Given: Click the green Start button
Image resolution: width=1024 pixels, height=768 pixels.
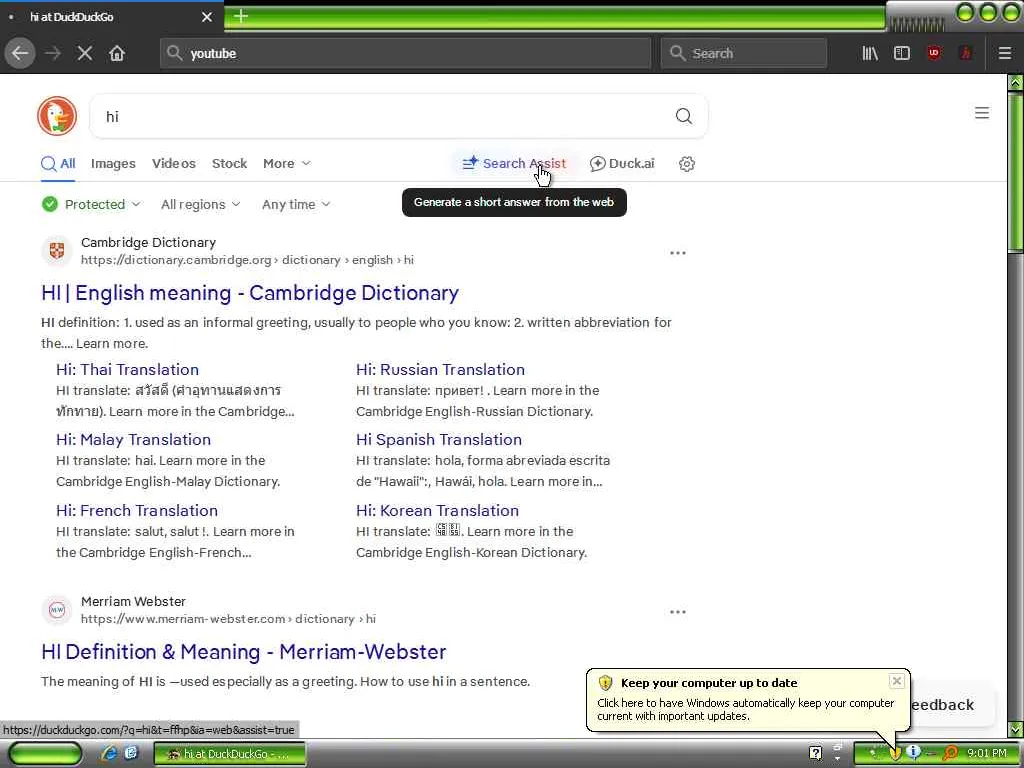Looking at the screenshot, I should click(x=44, y=753).
